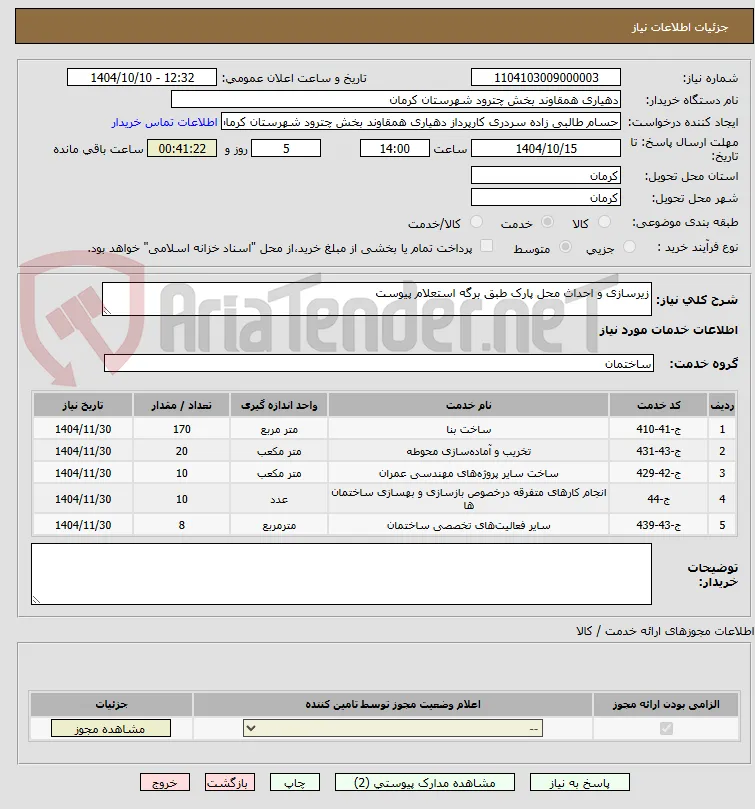Click the شرح کلی نیاز text area

pos(377,299)
